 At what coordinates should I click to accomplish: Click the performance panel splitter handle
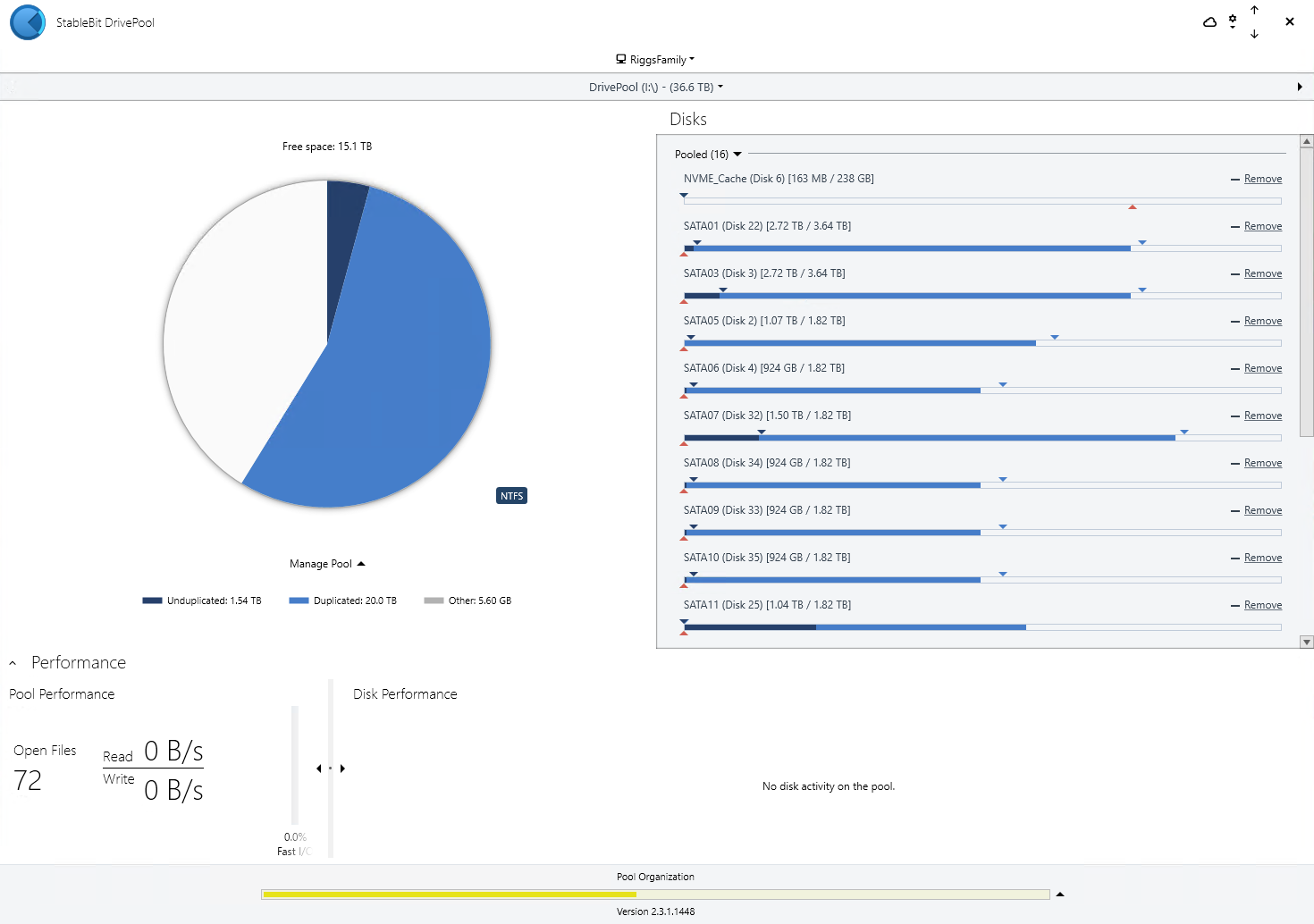click(x=331, y=769)
